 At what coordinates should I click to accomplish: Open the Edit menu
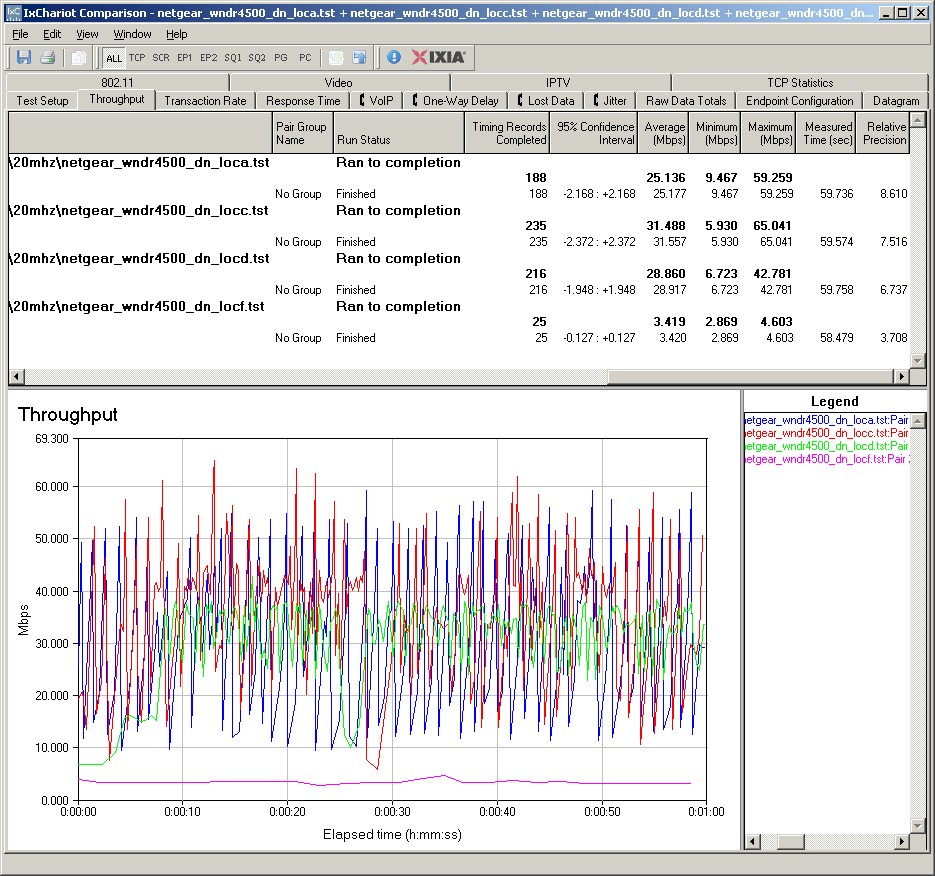(x=52, y=34)
